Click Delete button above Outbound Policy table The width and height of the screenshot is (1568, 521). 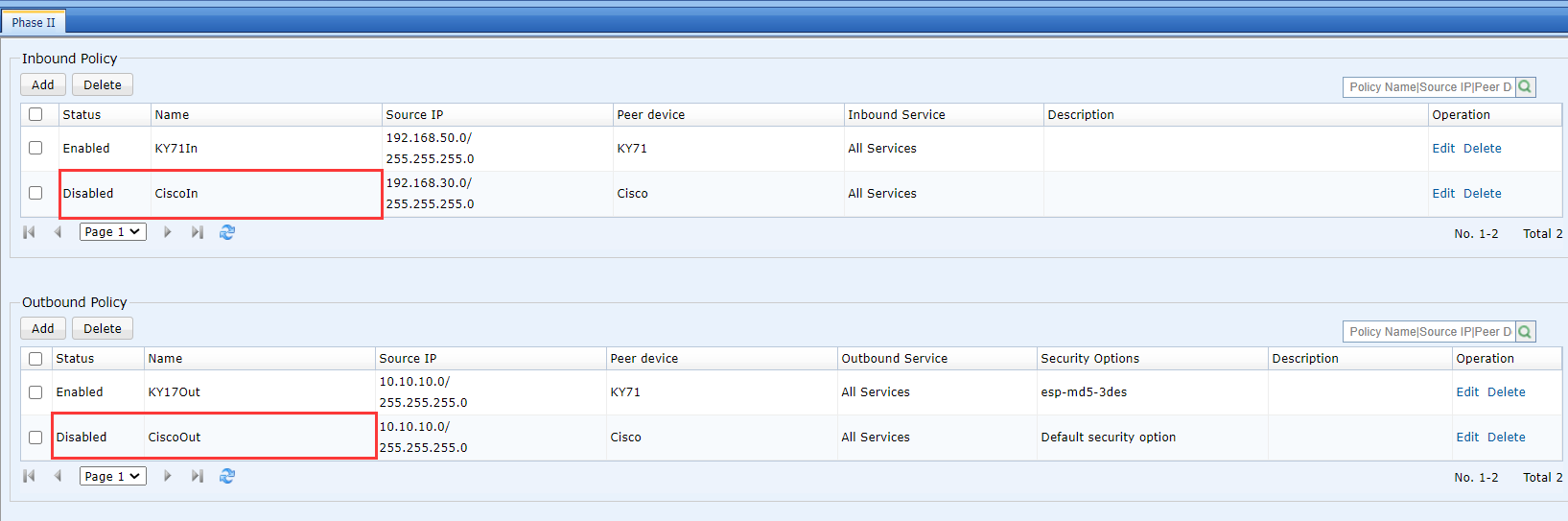[103, 329]
